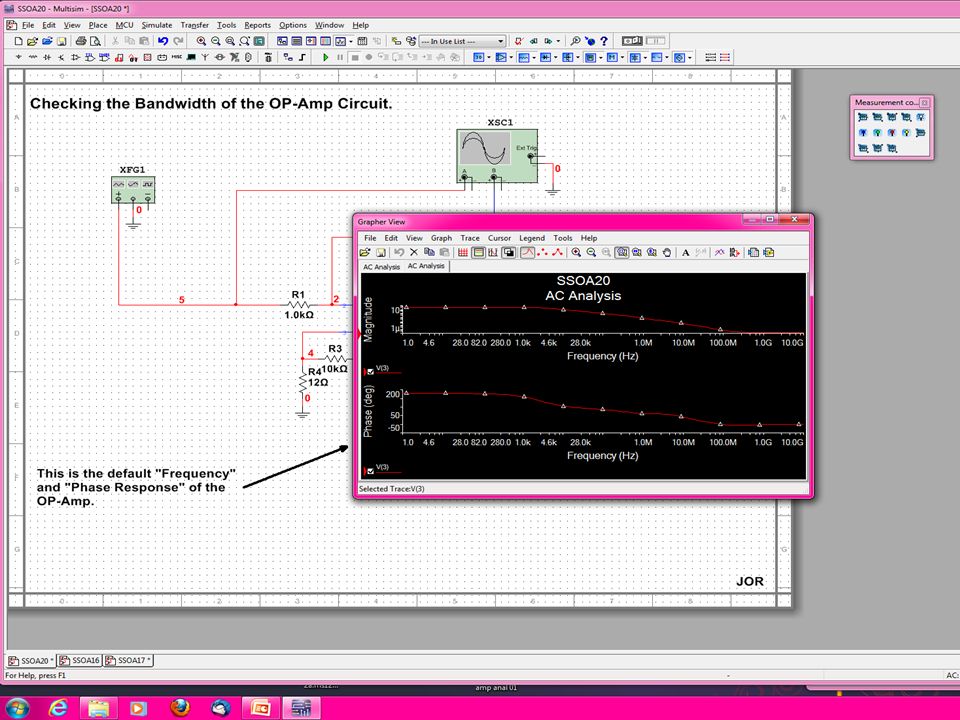
Task: Place a Basic resistor component icon
Action: [x=32, y=57]
